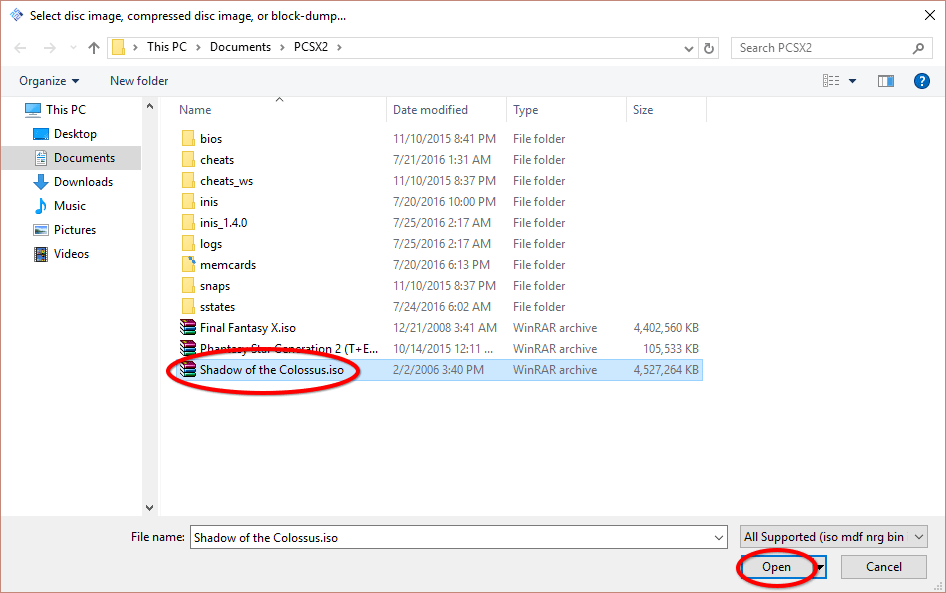Screen dimensions: 946x593
Task: Open the Help question mark icon
Action: (921, 81)
